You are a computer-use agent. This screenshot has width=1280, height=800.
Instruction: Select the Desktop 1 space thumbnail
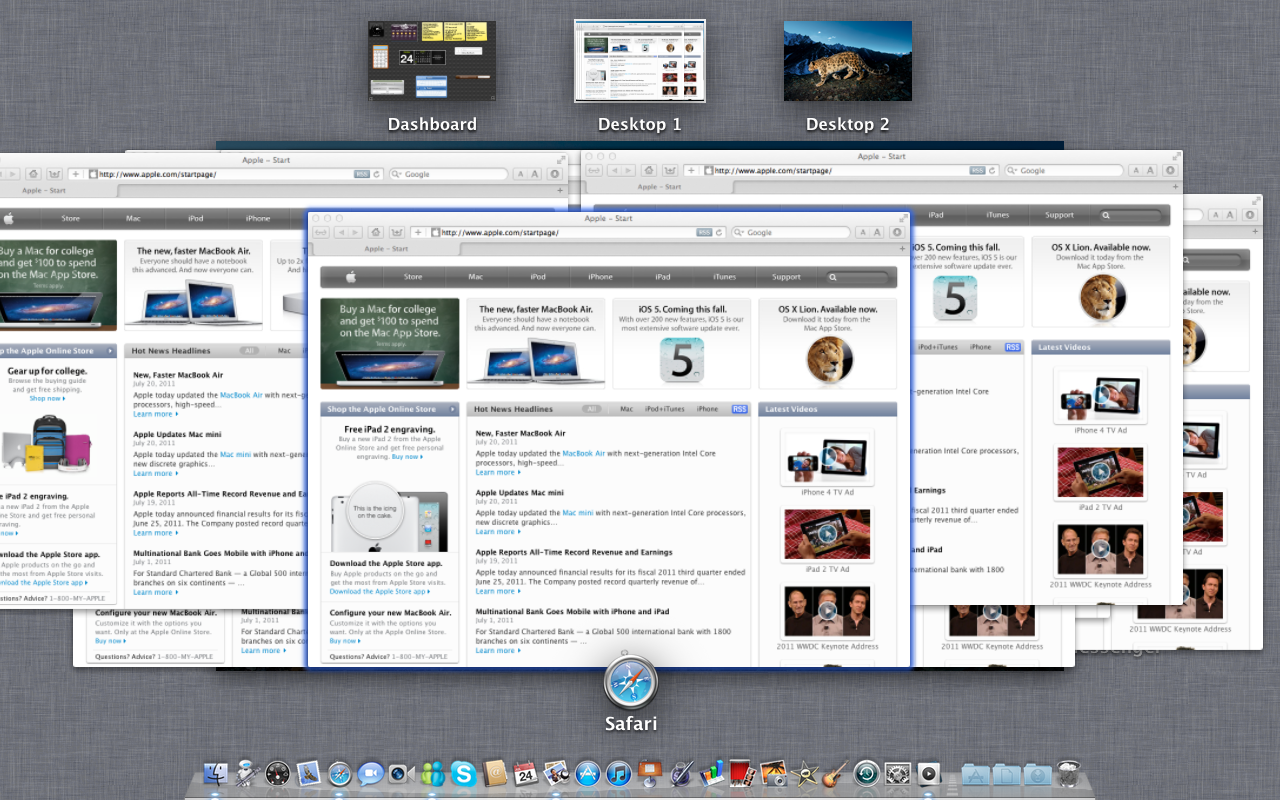(x=640, y=61)
